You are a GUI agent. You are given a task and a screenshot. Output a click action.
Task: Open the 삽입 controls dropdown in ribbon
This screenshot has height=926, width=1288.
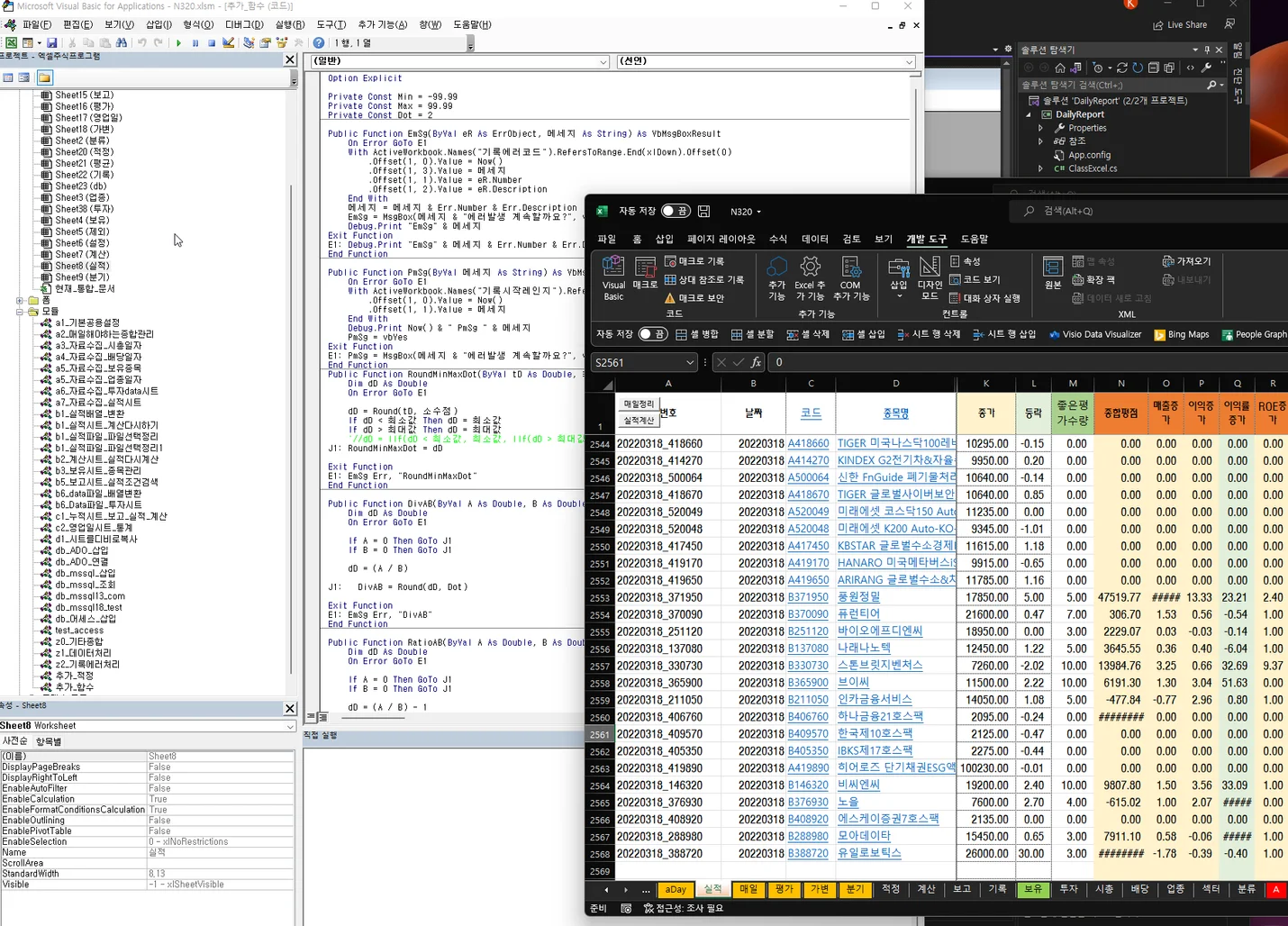point(899,278)
